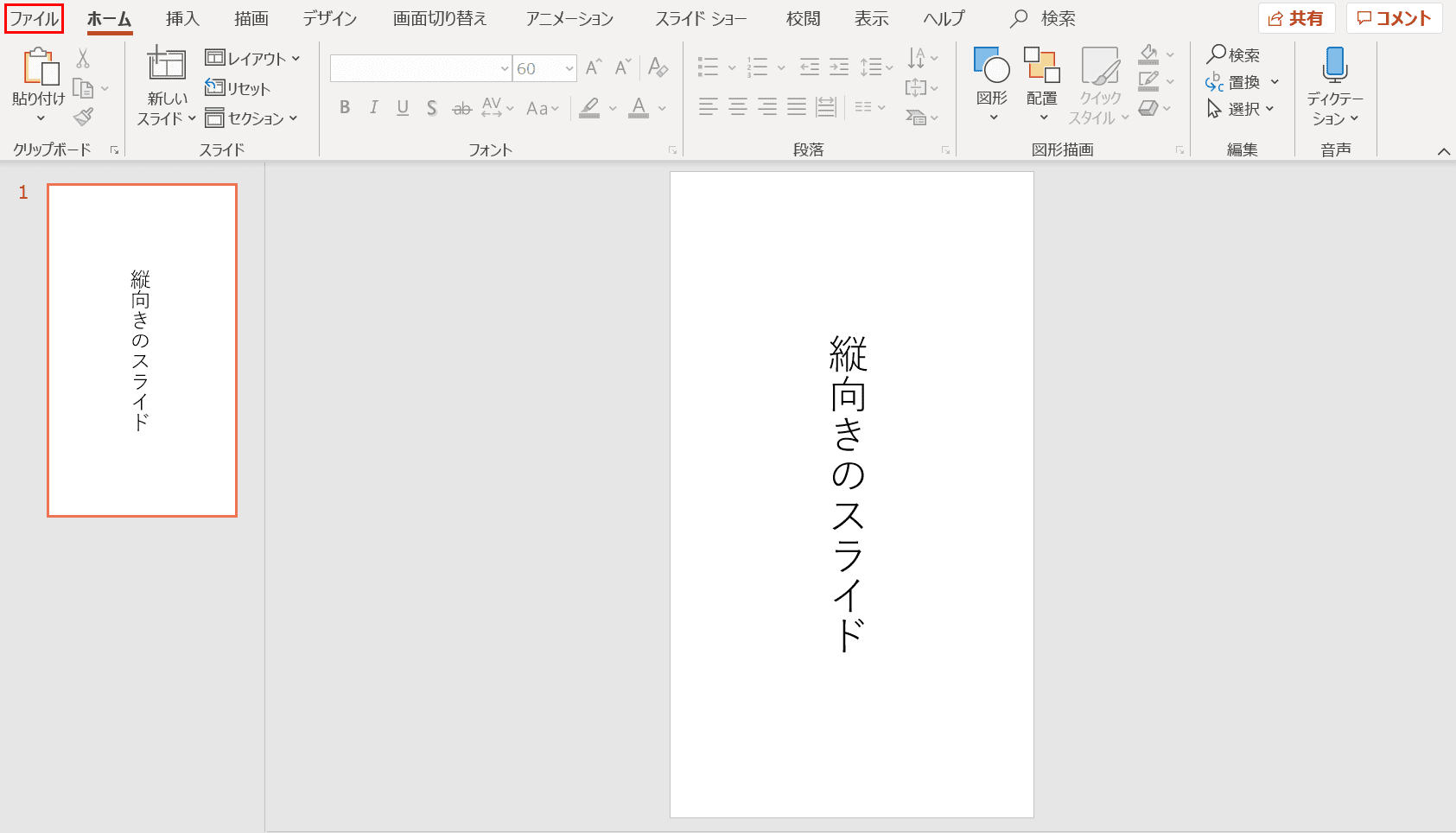The height and width of the screenshot is (833, 1456).
Task: Open the 表示 tab
Action: [872, 18]
